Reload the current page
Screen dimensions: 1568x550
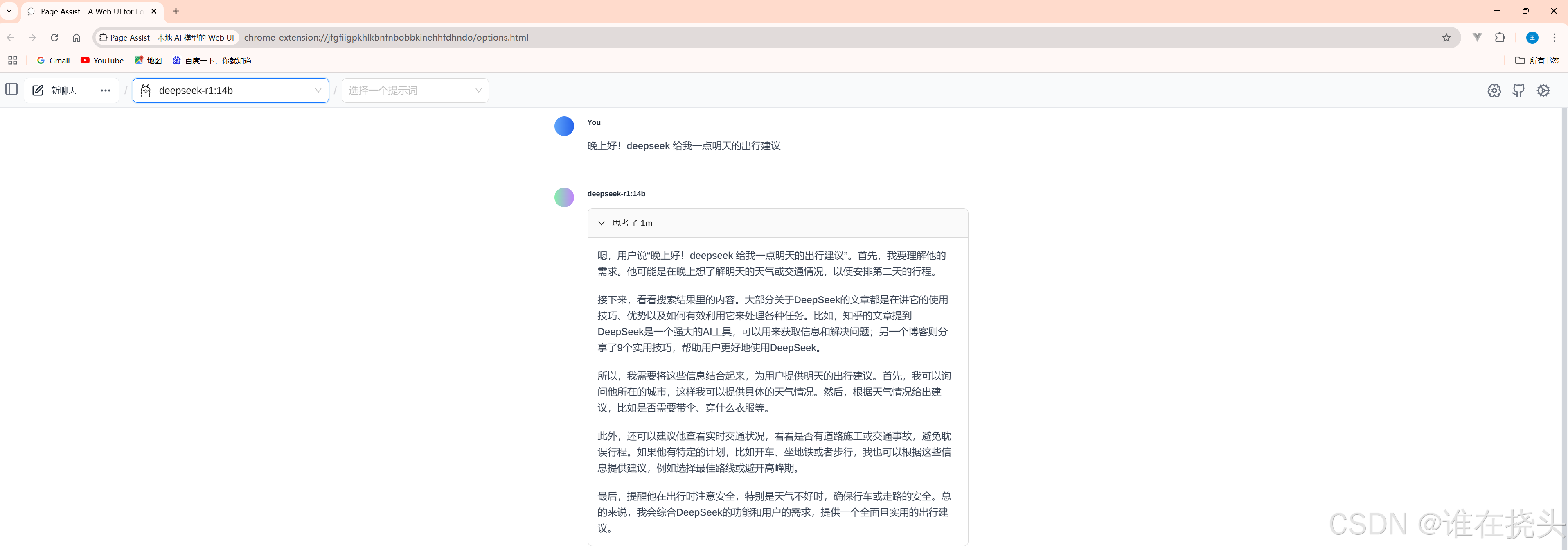(x=54, y=37)
